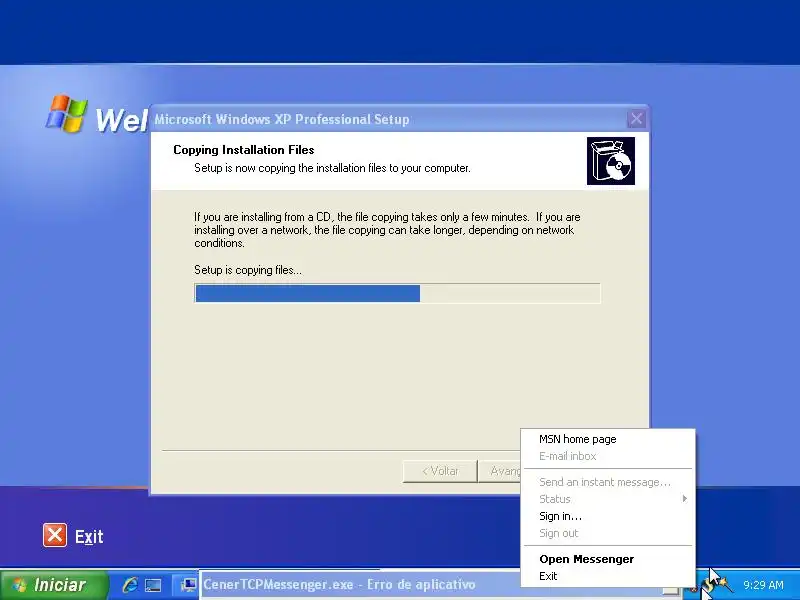Select Sign out in the context menu

click(x=607, y=533)
